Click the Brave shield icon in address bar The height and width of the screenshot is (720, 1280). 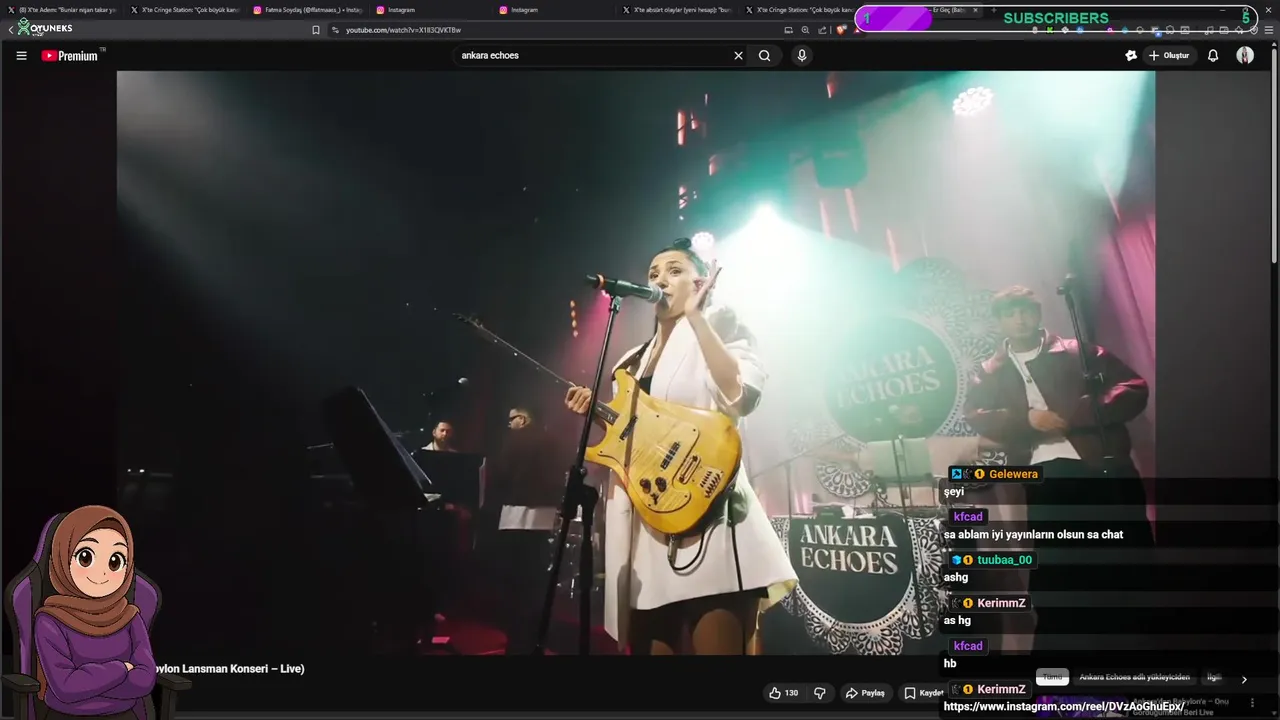click(x=842, y=30)
